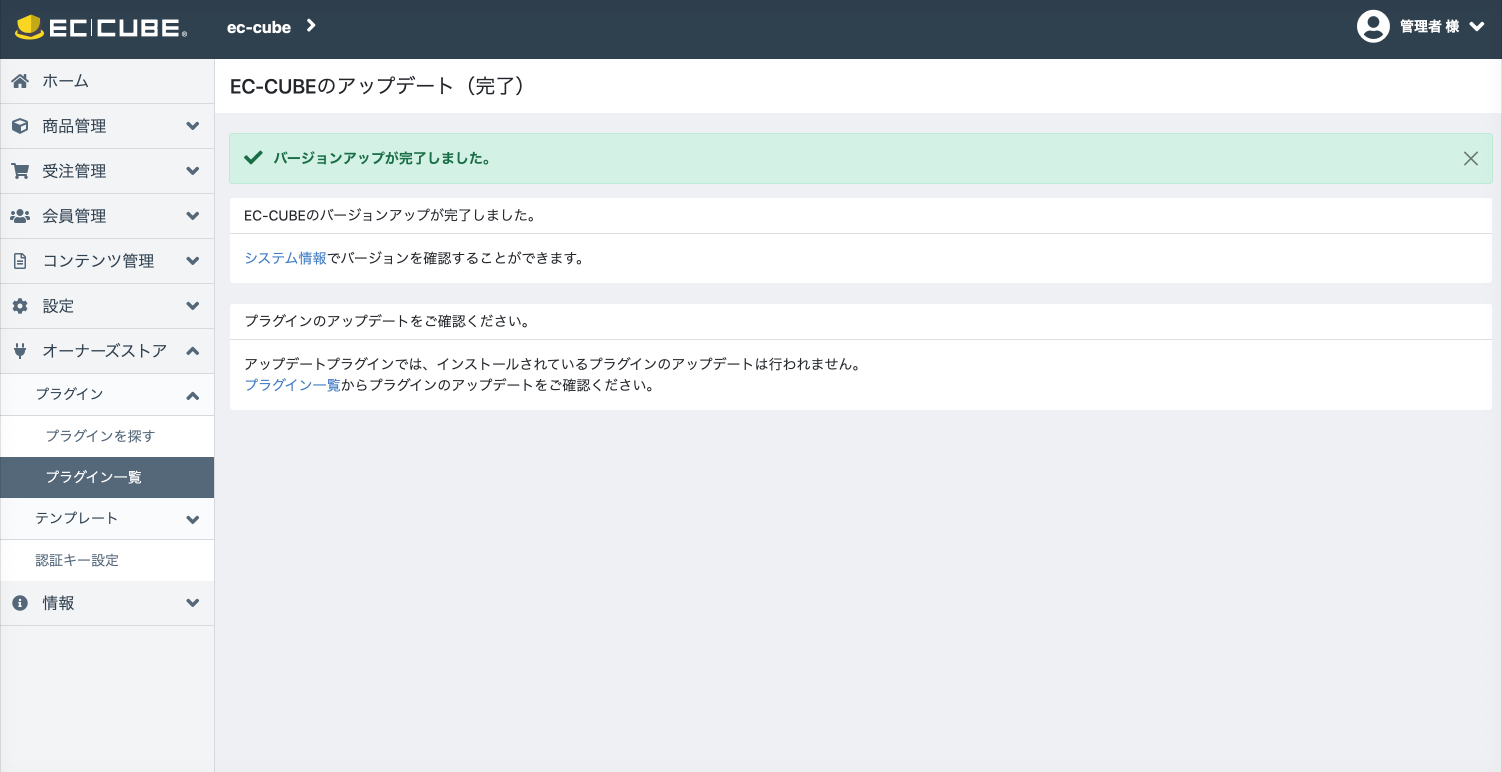Click the バージョンアップが完了しました。 alert text
1502x772 pixels.
[x=382, y=158]
